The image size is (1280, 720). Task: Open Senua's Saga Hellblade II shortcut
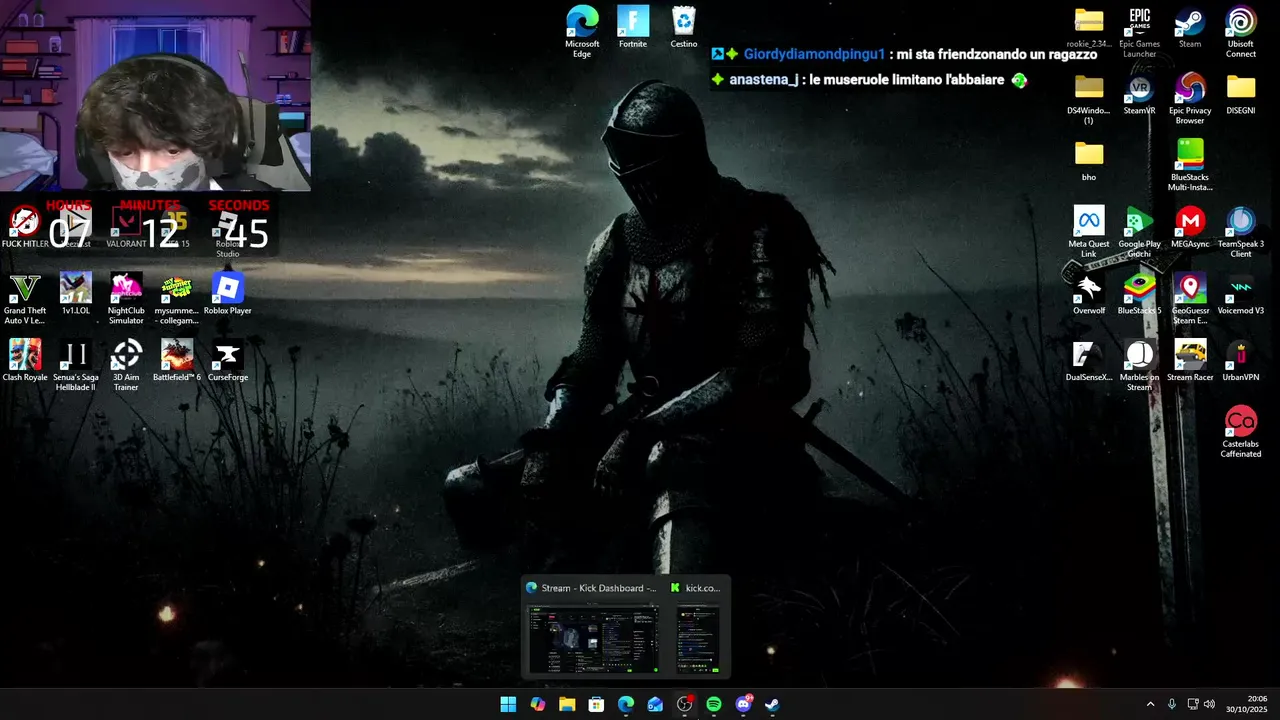click(76, 365)
